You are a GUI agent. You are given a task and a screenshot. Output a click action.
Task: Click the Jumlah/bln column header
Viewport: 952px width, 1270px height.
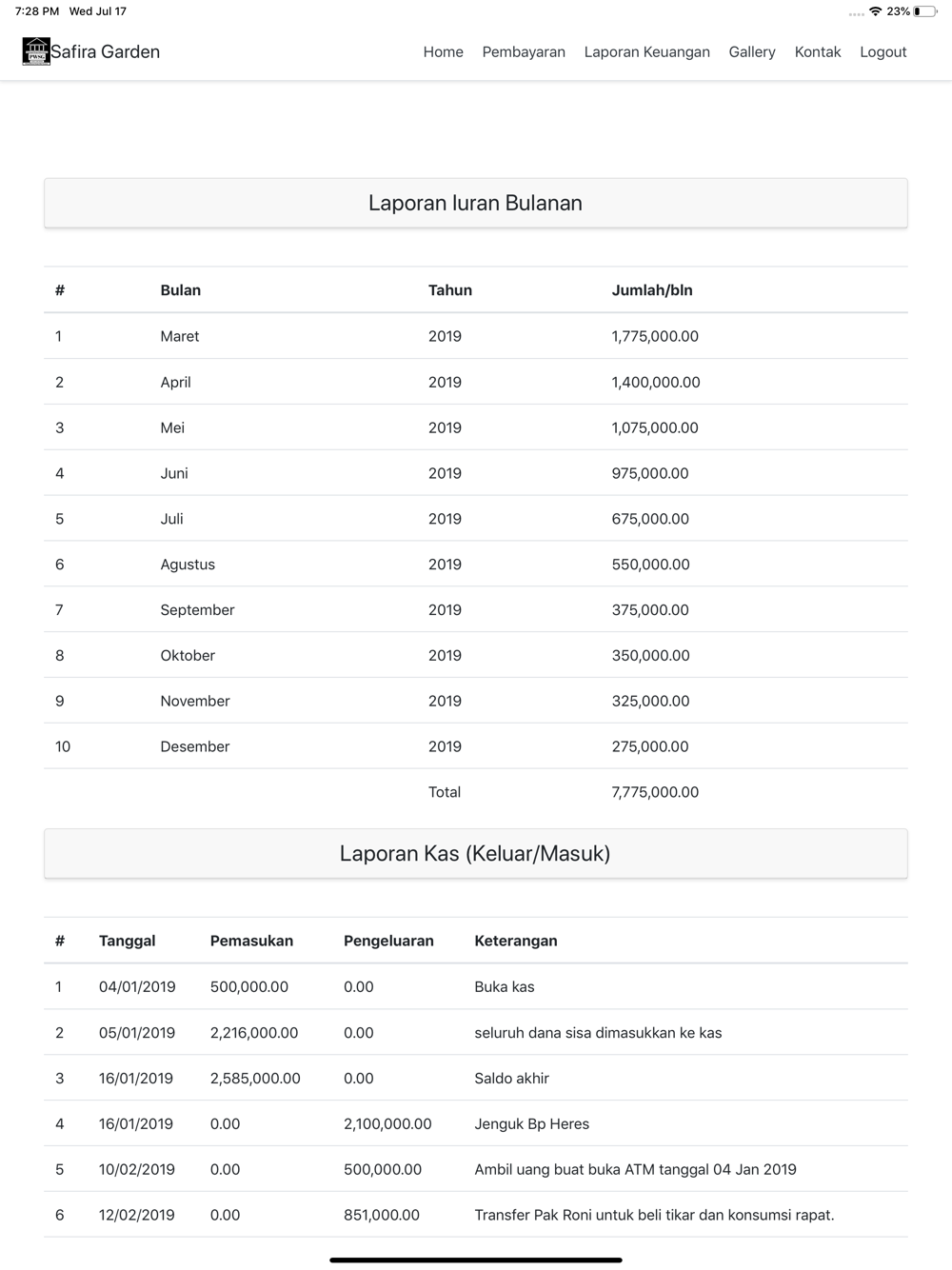tap(652, 290)
